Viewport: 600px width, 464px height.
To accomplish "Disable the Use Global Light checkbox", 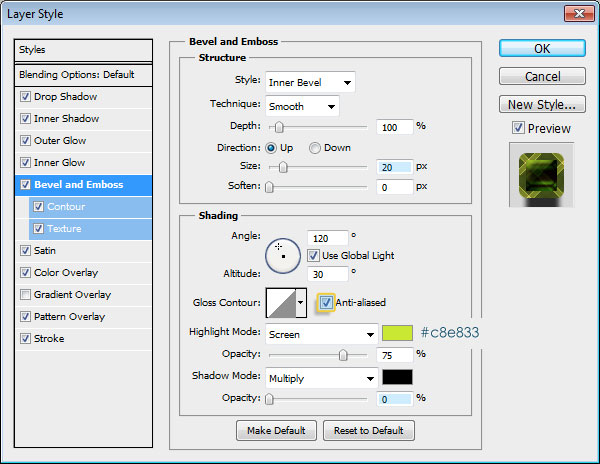I will [x=314, y=255].
